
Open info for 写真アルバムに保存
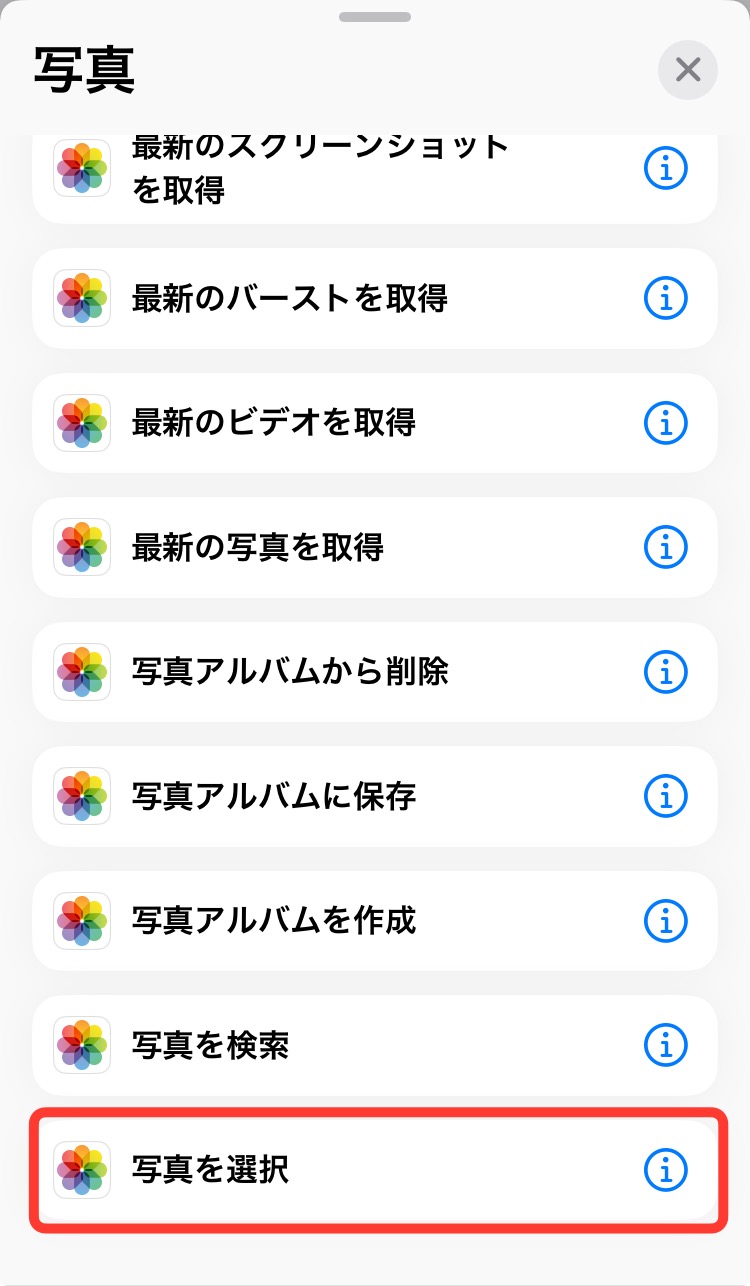(665, 796)
